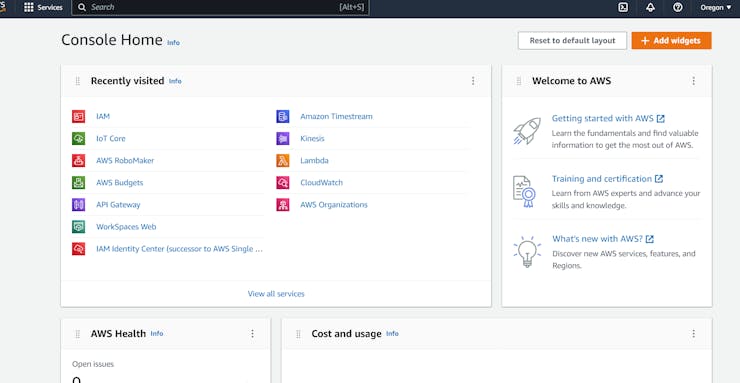Viewport: 740px width, 383px height.
Task: Open the notifications bell
Action: [650, 8]
